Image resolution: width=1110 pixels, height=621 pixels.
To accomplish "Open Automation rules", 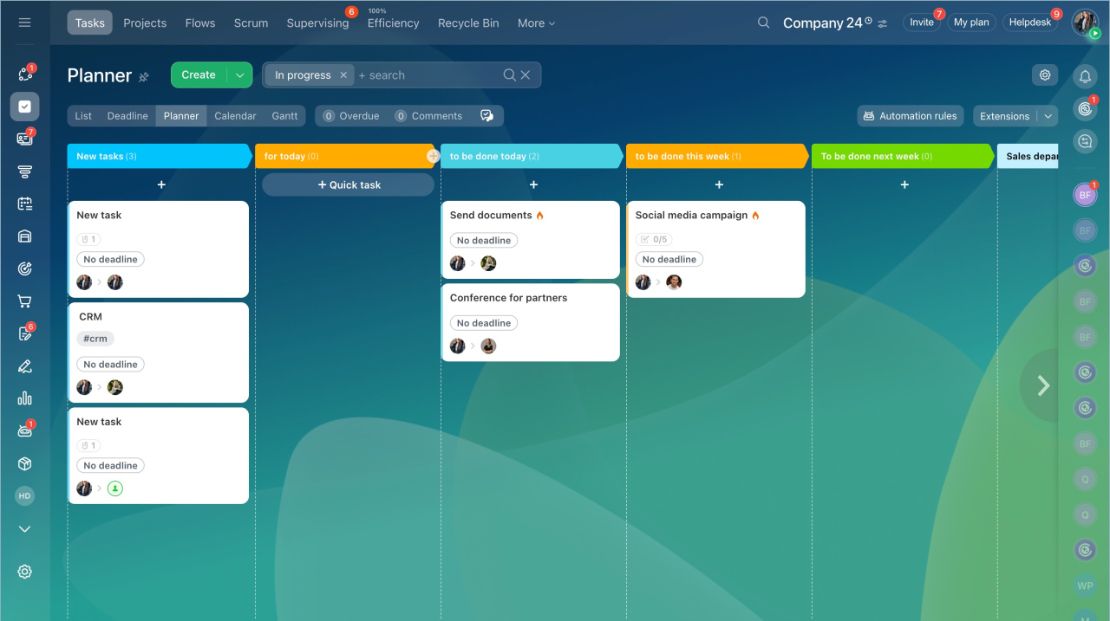I will (910, 116).
